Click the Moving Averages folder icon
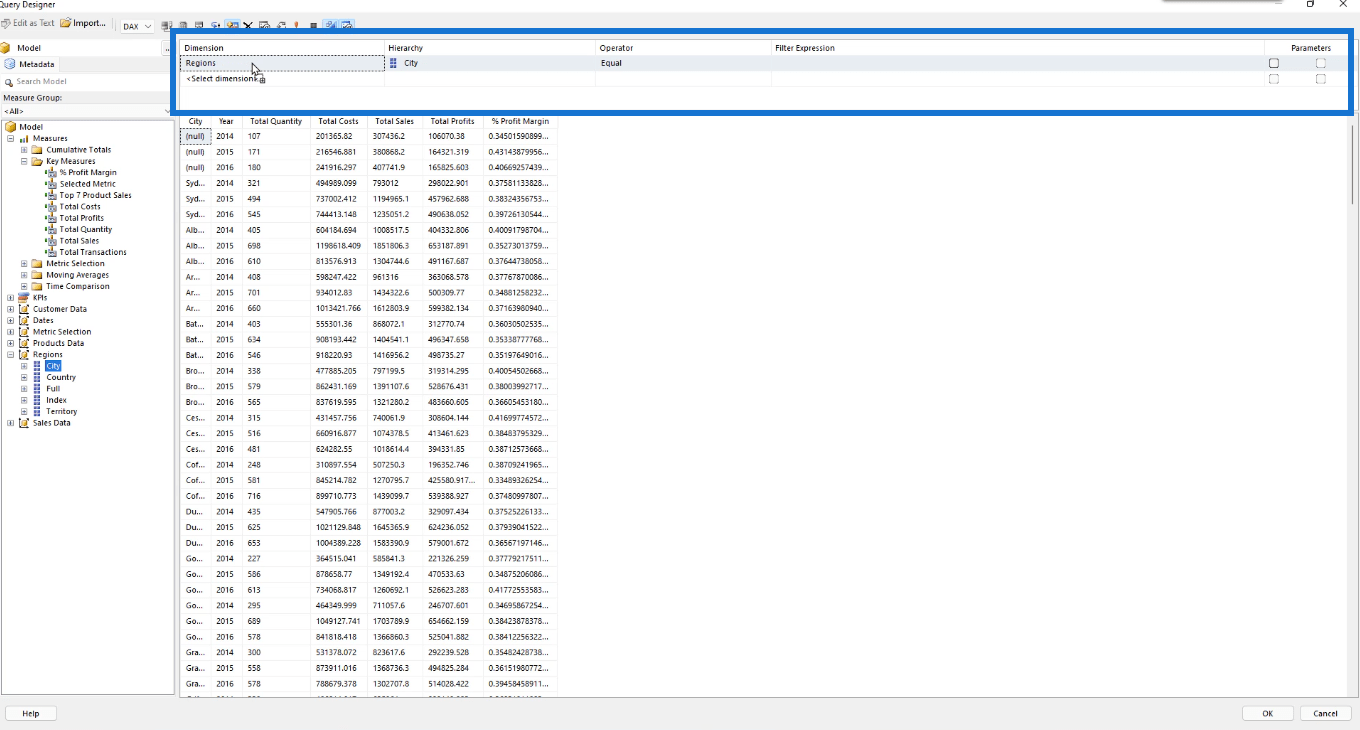The width and height of the screenshot is (1360, 730). (37, 275)
